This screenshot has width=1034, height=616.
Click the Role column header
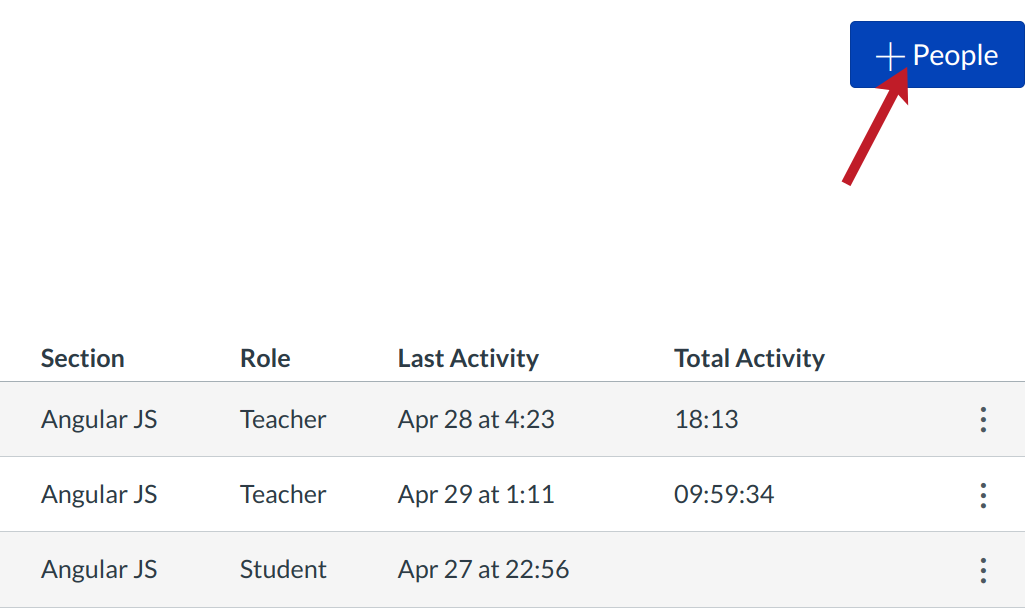(x=265, y=358)
